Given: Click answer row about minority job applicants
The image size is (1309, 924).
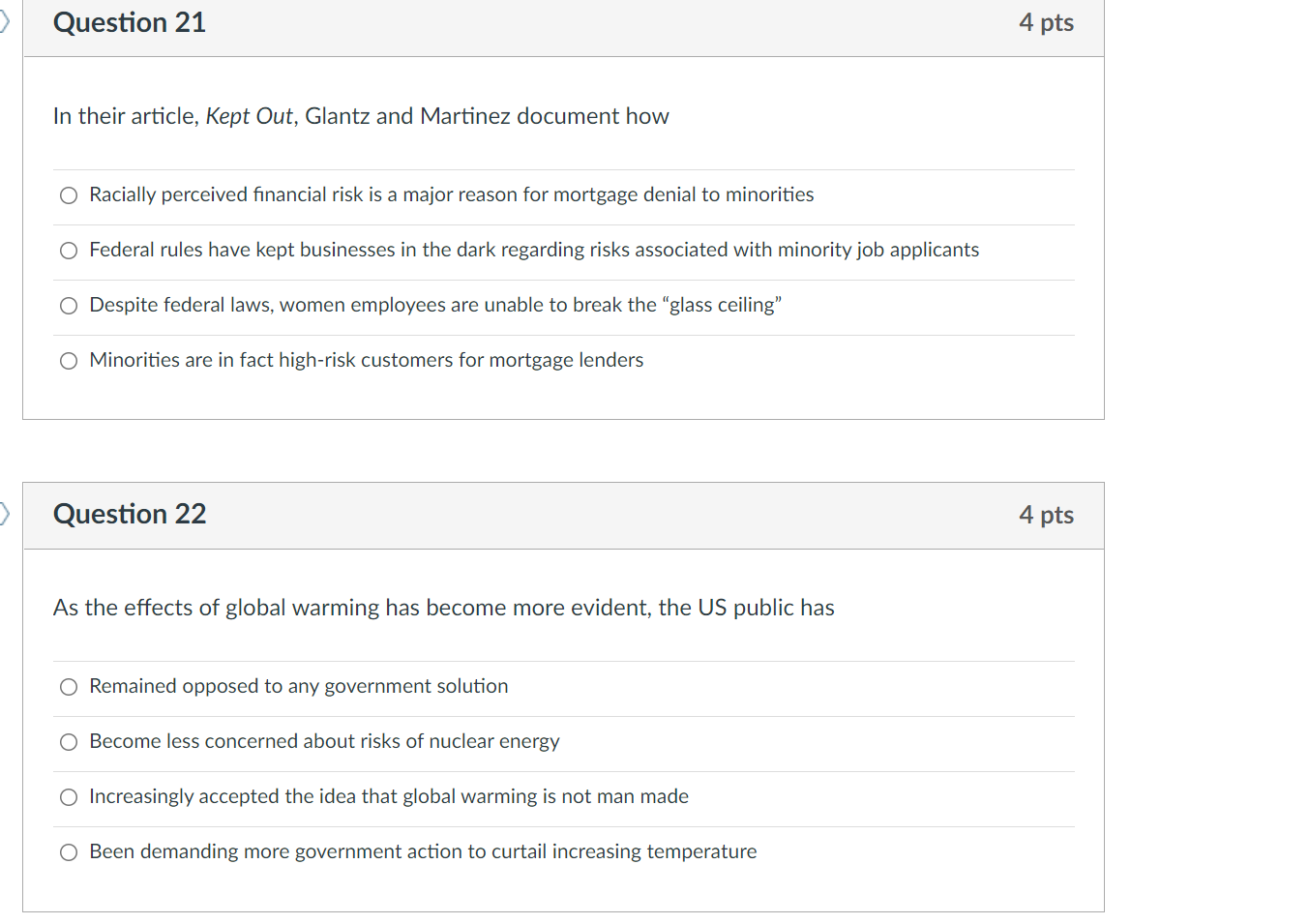Looking at the screenshot, I should [x=534, y=251].
